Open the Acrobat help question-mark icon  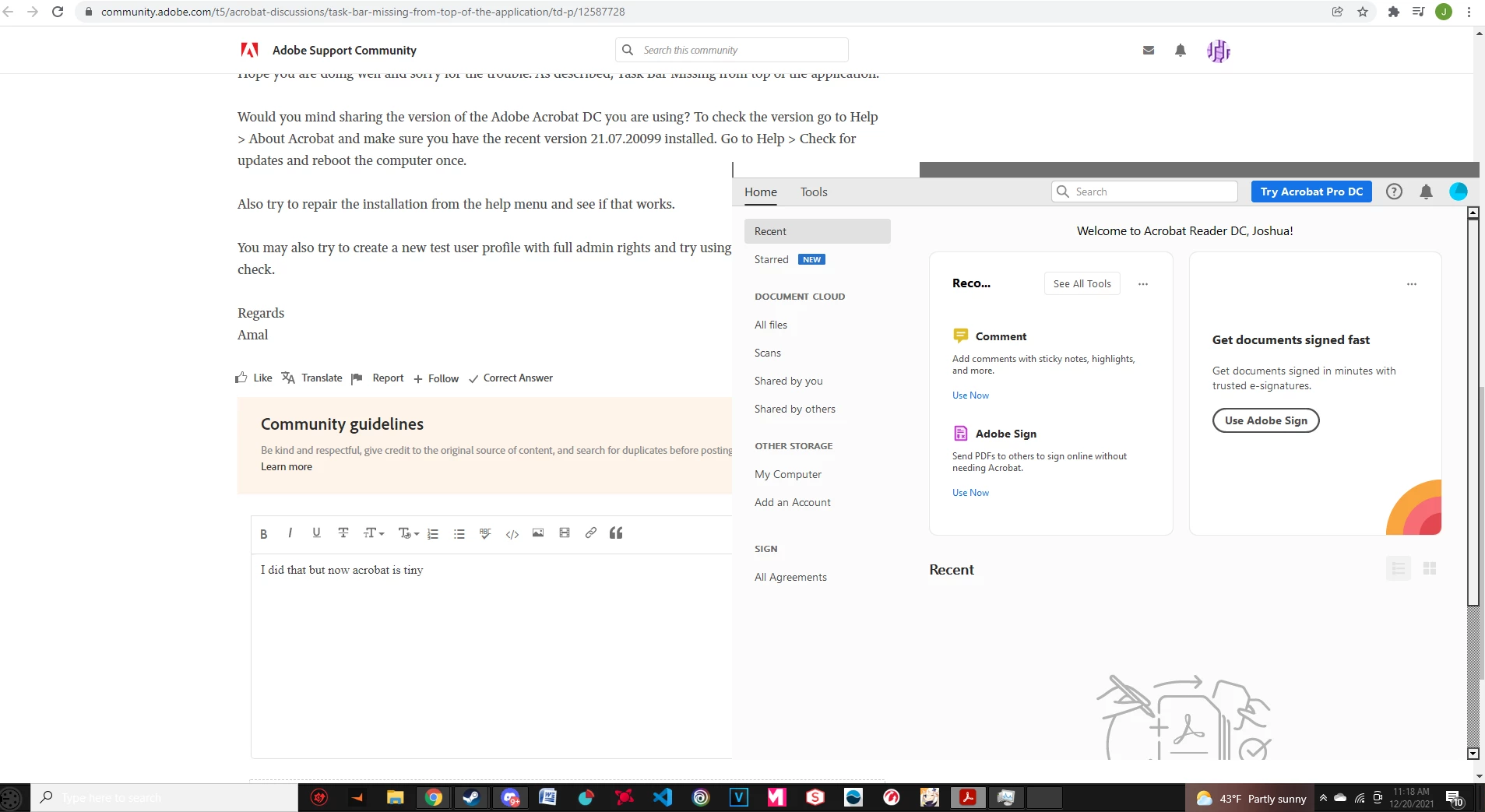1394,192
